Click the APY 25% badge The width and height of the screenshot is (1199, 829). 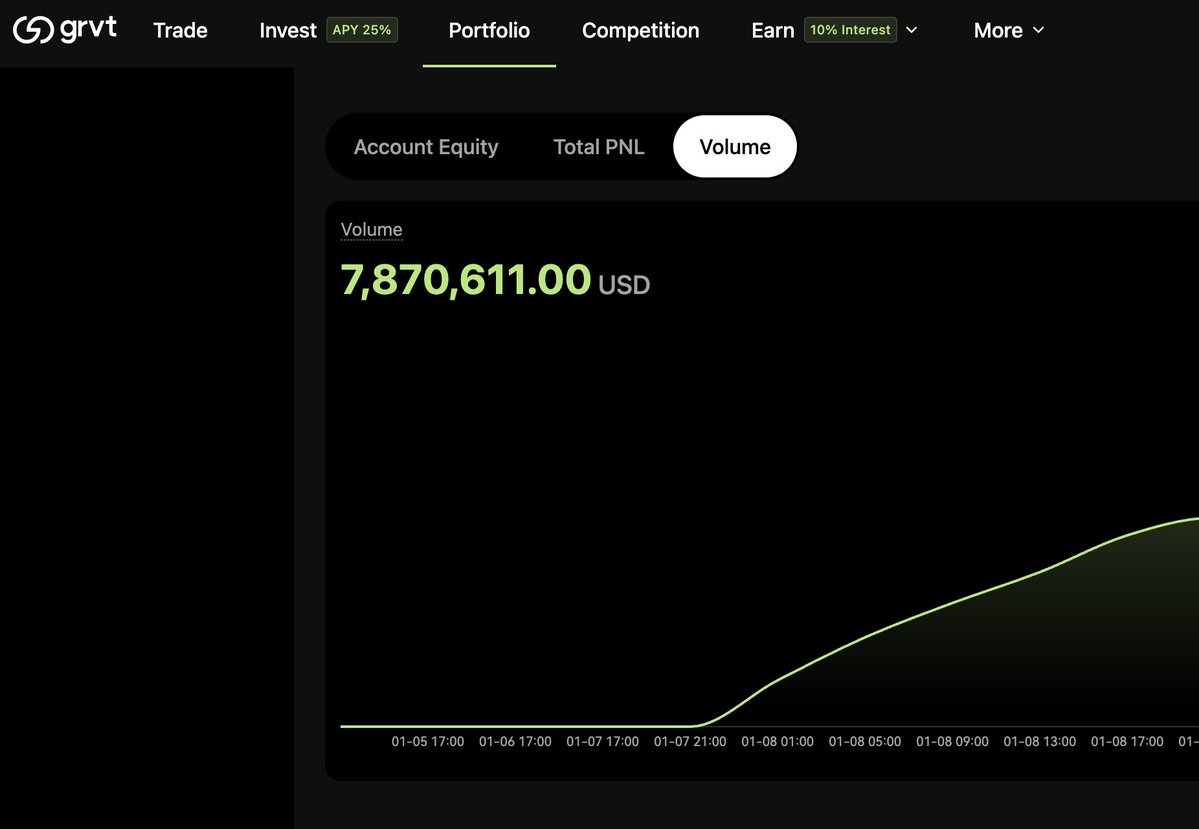(362, 30)
